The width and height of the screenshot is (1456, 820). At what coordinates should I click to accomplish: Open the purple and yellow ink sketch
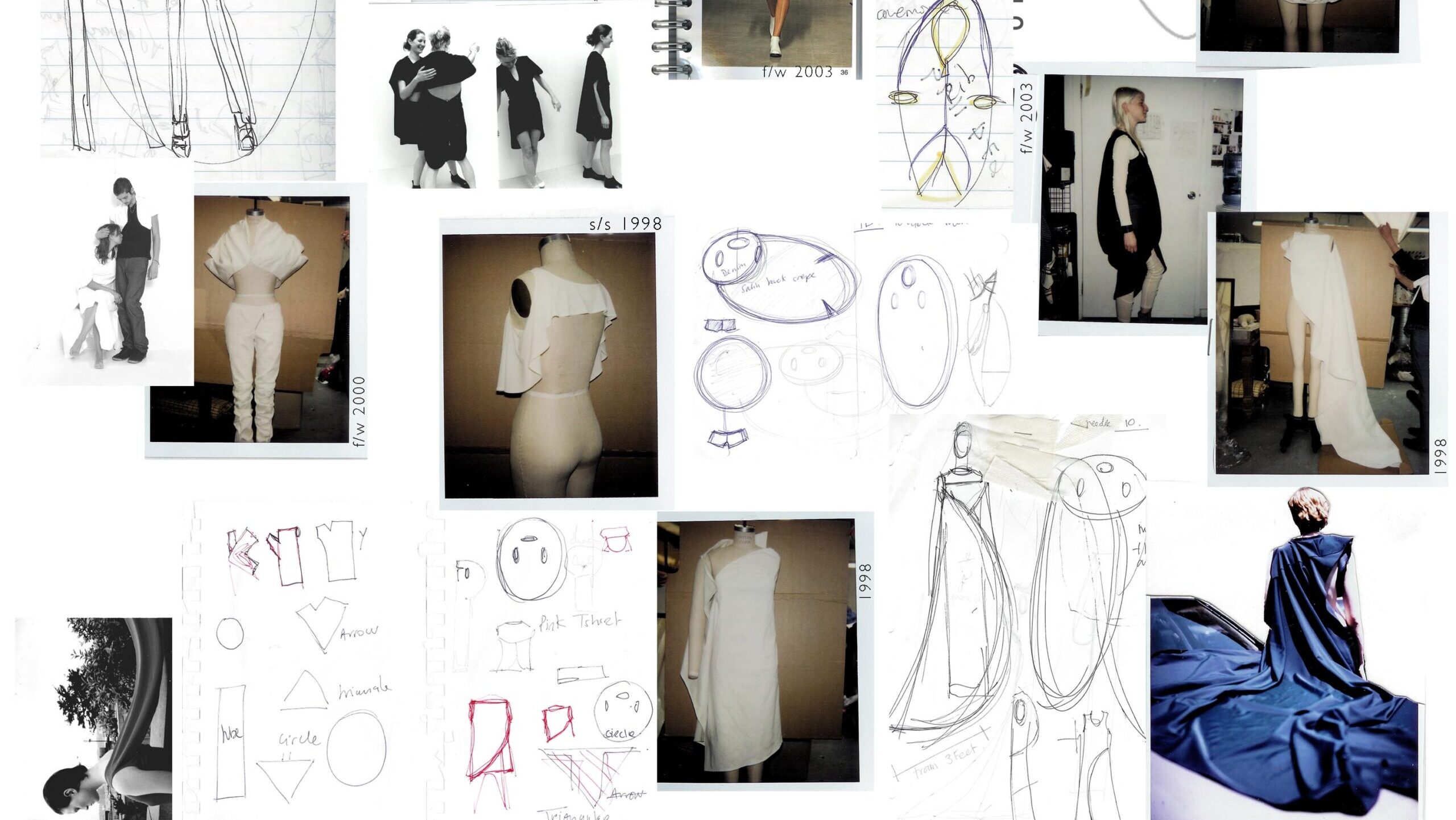(944, 105)
